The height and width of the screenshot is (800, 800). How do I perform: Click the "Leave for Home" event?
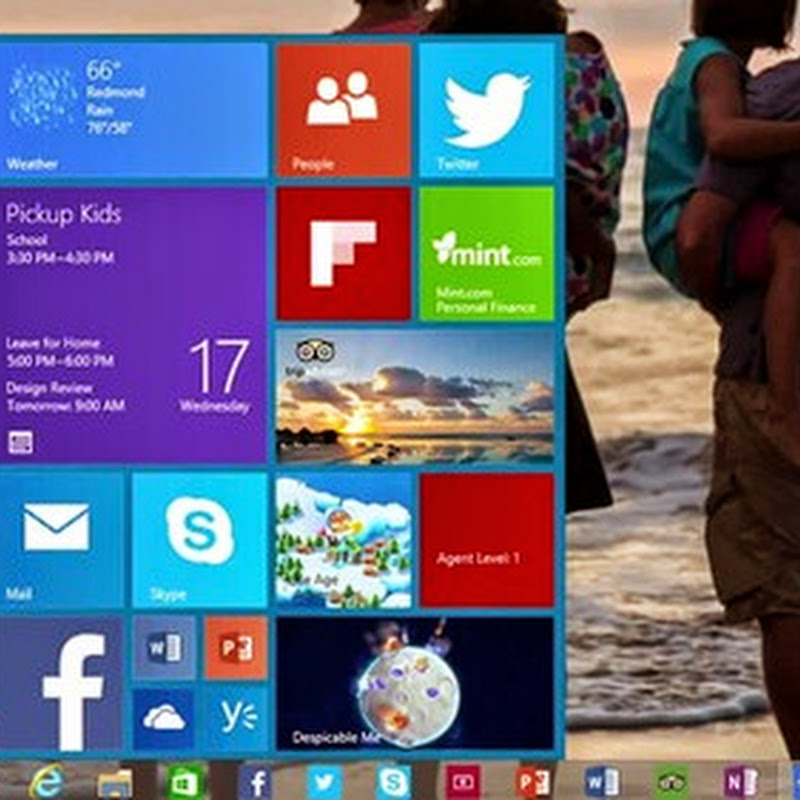53,343
